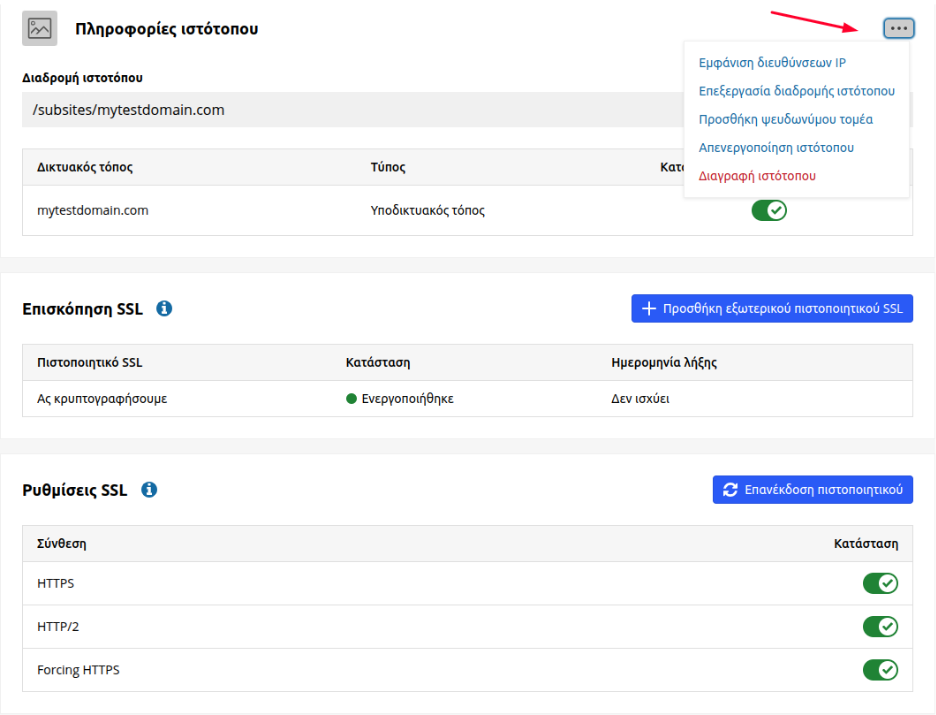This screenshot has height=715, width=936.
Task: Click the site path field /subsites/mytestdomain.com
Action: tap(352, 110)
